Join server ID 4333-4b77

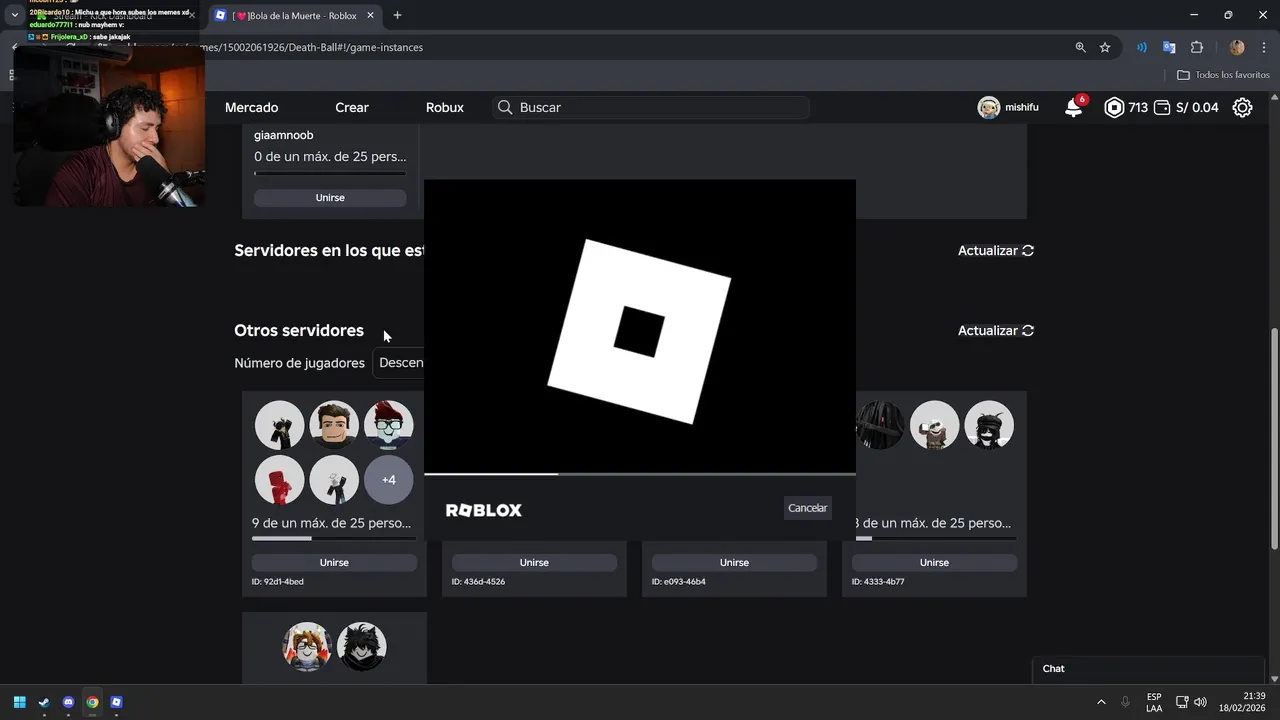pyautogui.click(x=934, y=563)
